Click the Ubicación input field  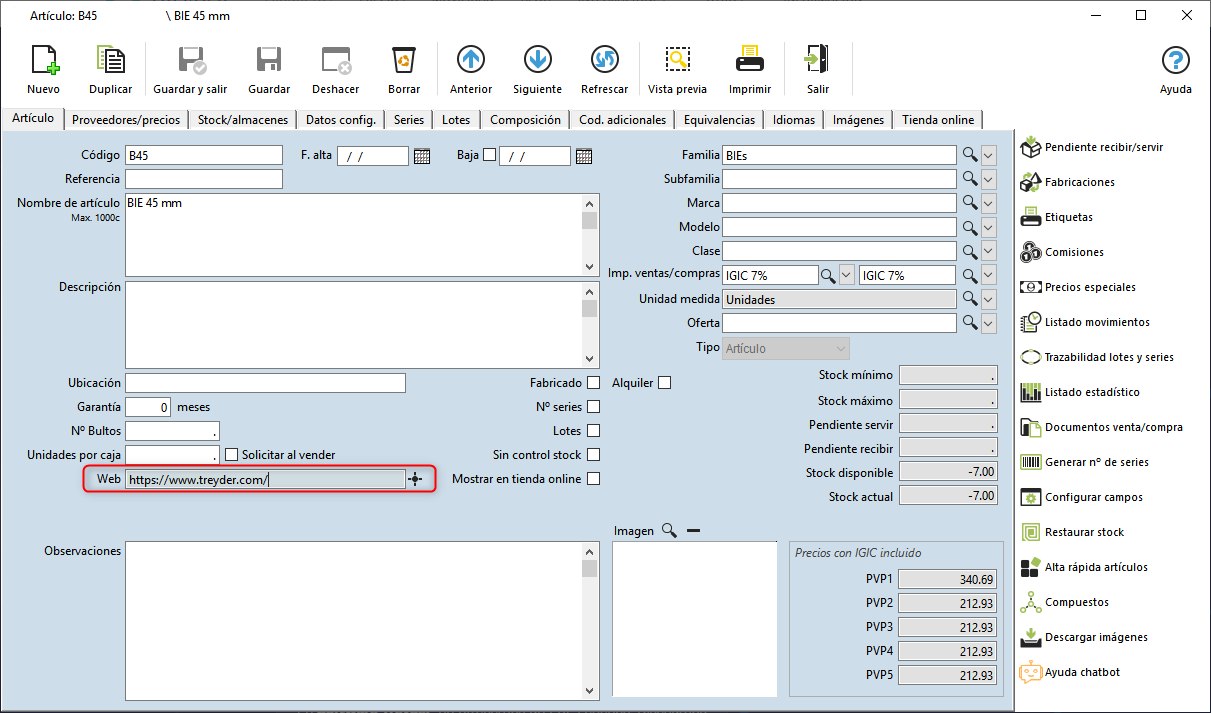pos(266,383)
